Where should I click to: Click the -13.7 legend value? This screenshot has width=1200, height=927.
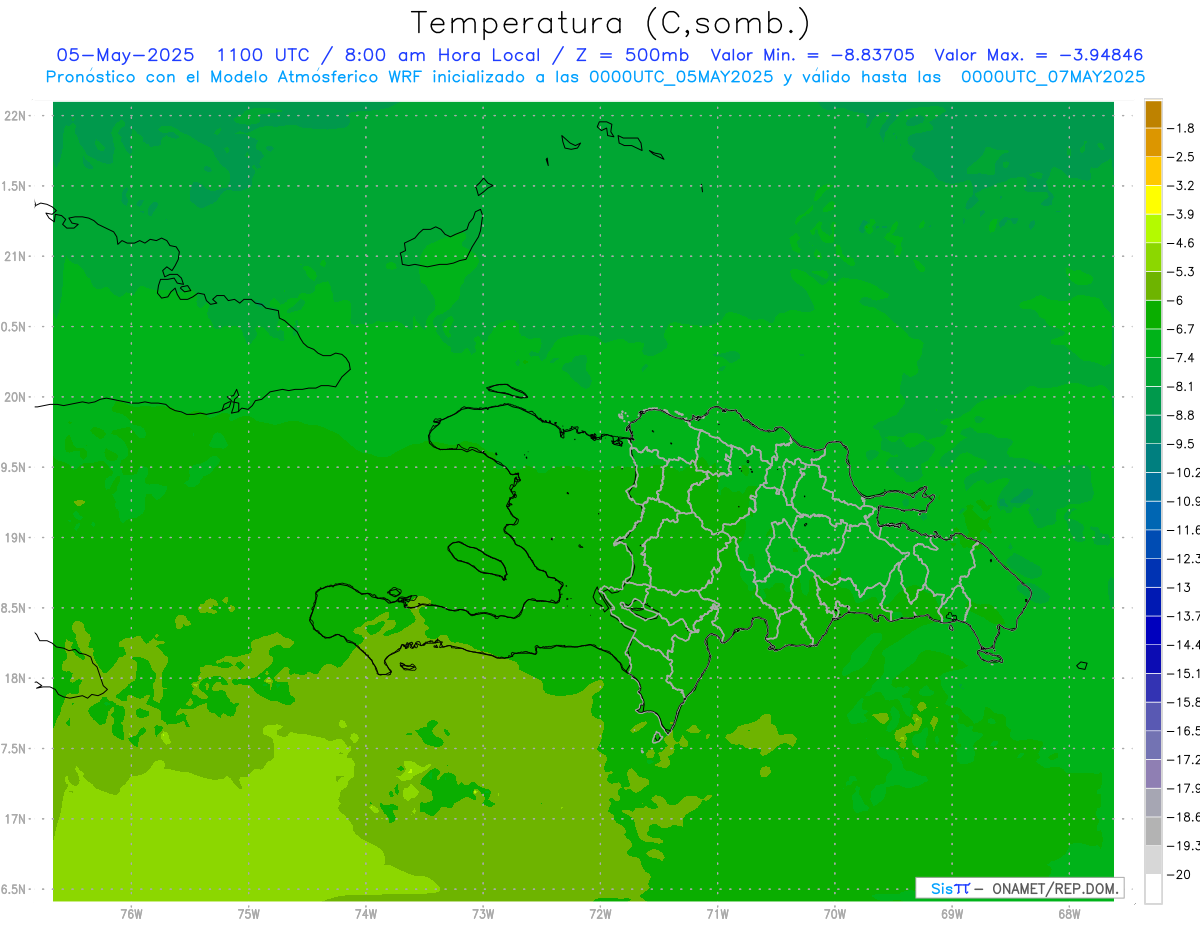1183,616
